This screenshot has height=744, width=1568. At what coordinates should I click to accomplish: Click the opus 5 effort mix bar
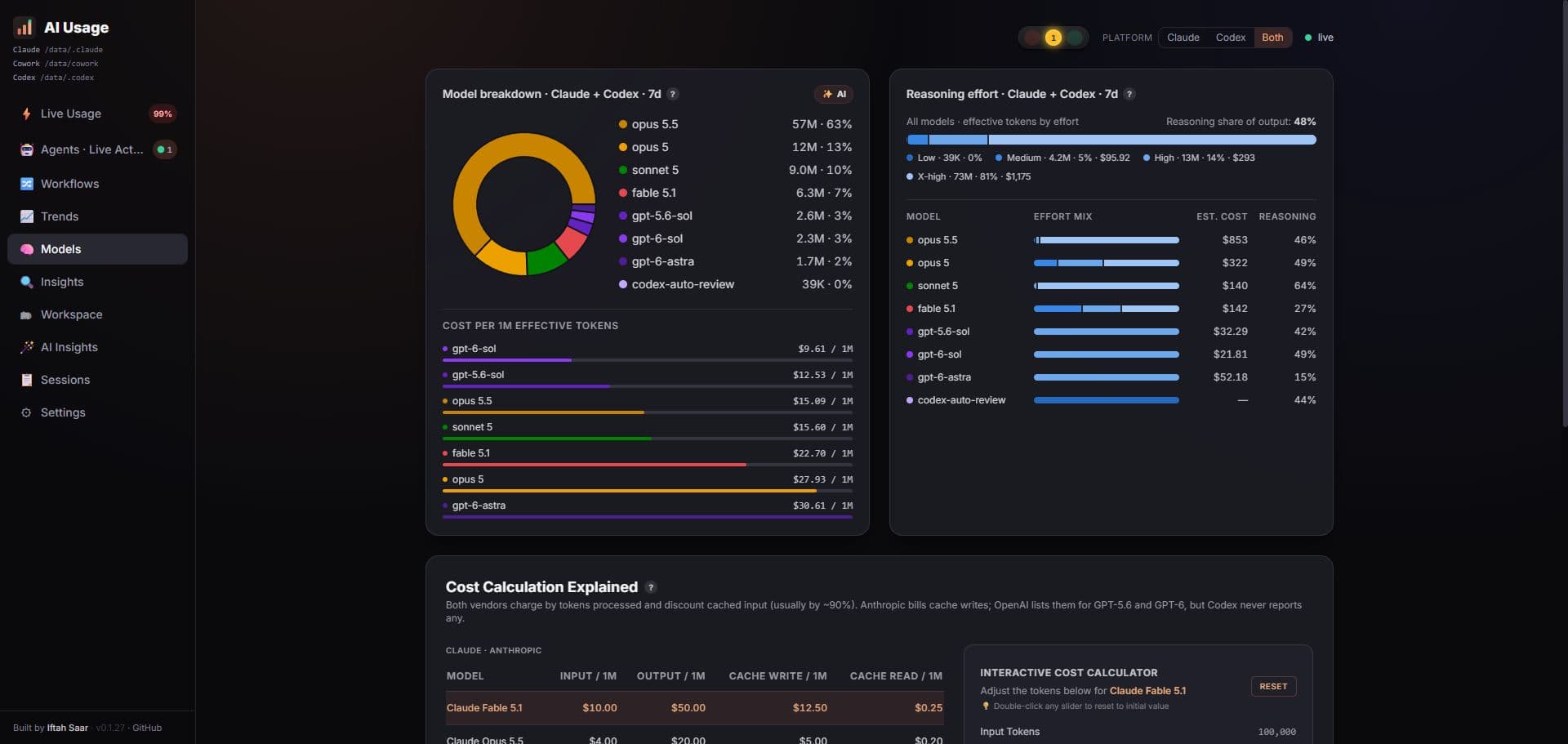click(x=1107, y=263)
